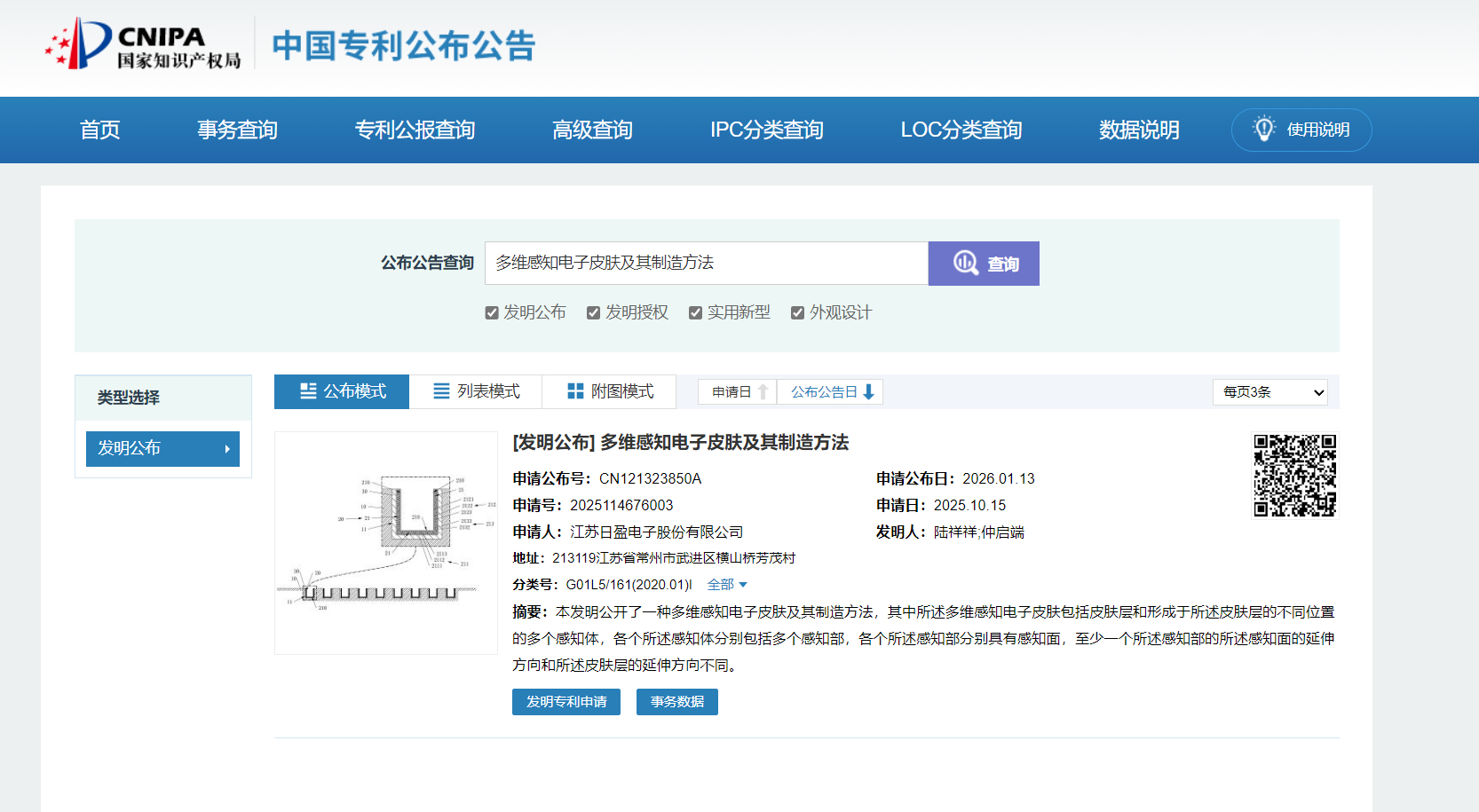Expand the 全部 classification list
Viewport: 1479px width, 812px height.
pos(727,585)
